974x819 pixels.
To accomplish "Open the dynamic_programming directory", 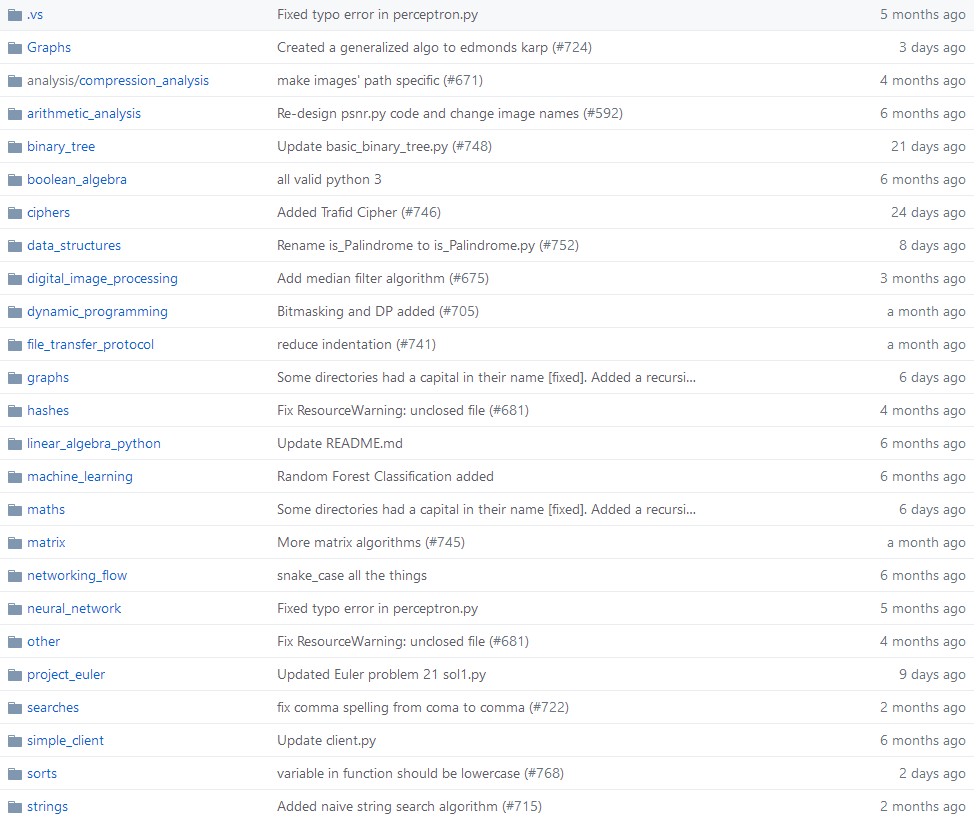I will (97, 311).
